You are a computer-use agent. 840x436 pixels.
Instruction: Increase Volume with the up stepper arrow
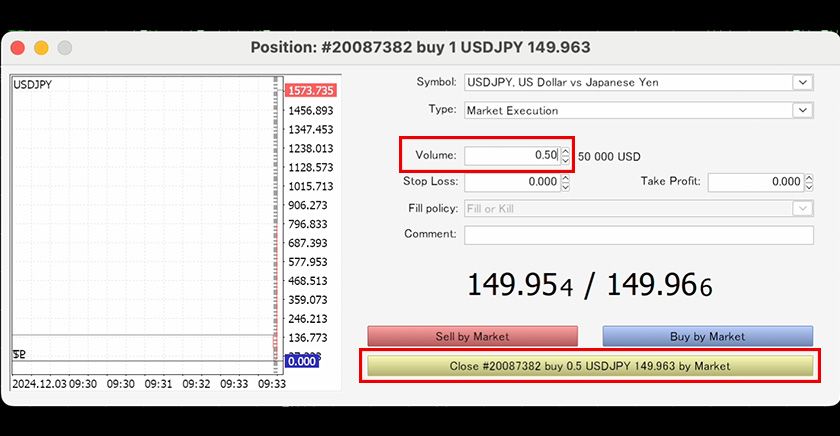point(565,151)
